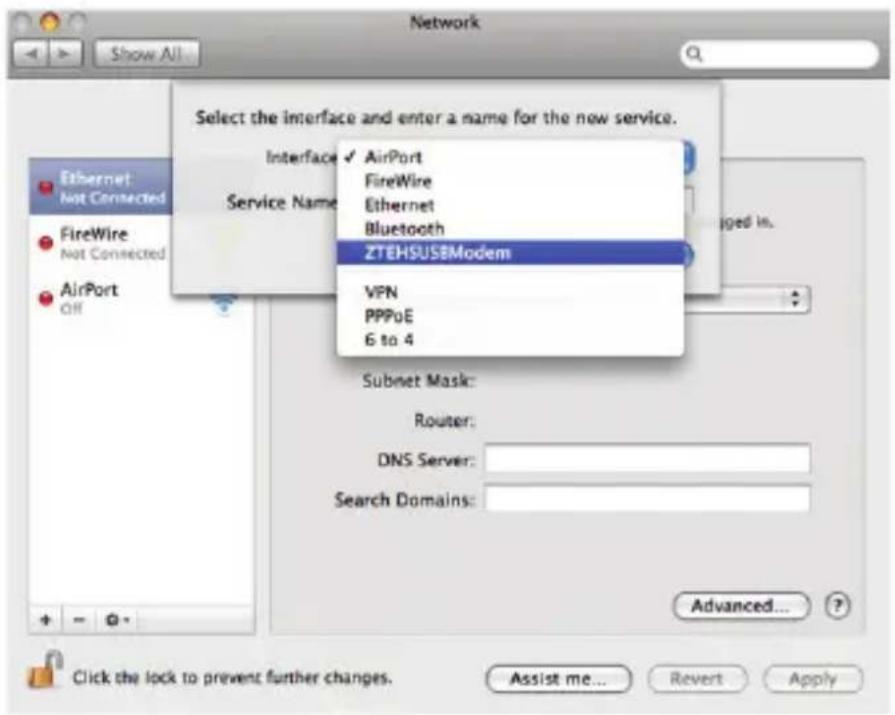895x715 pixels.
Task: Choose VPN in the Interface menu
Action: click(510, 292)
